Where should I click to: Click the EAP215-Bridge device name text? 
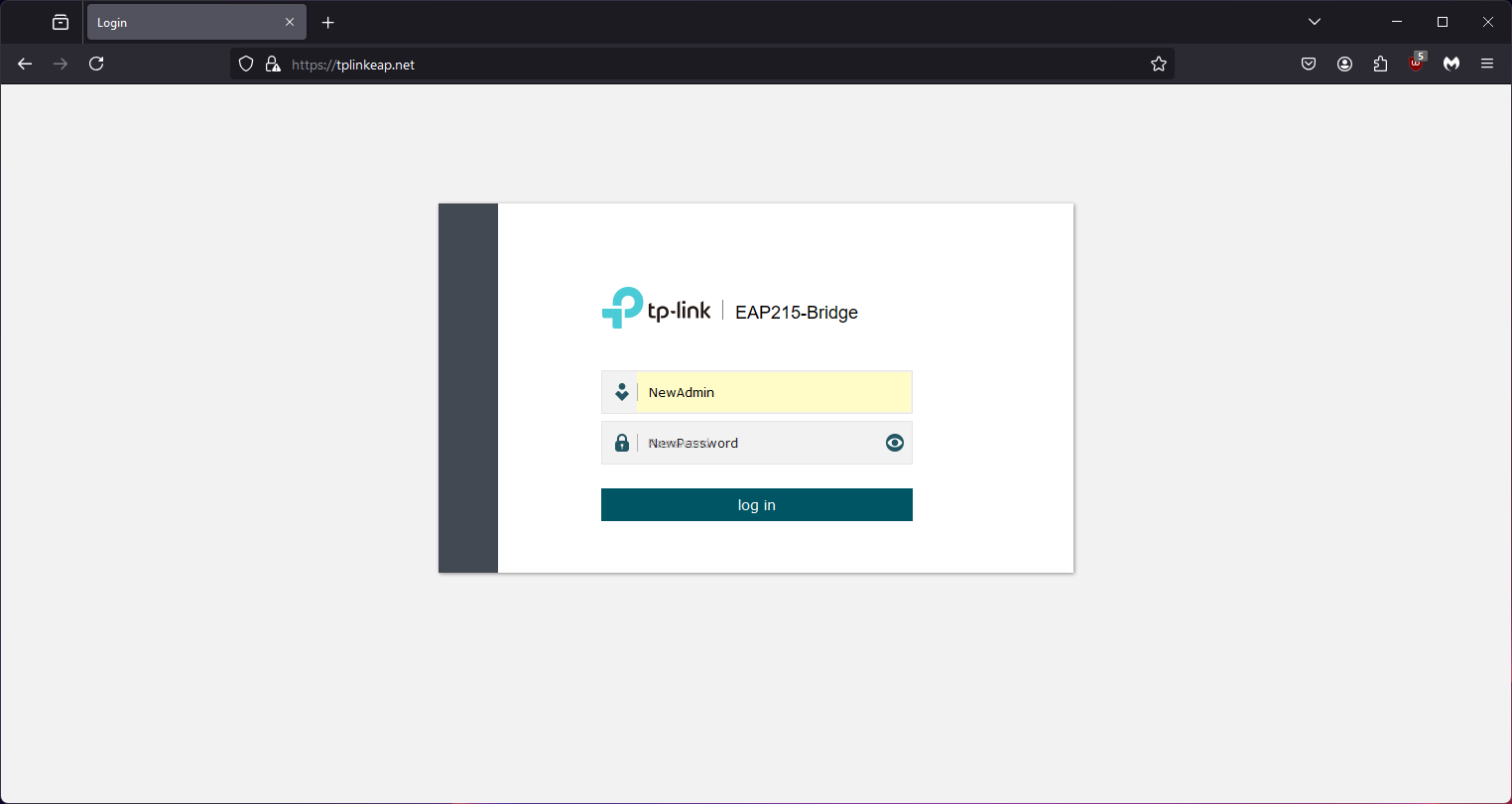coord(796,312)
